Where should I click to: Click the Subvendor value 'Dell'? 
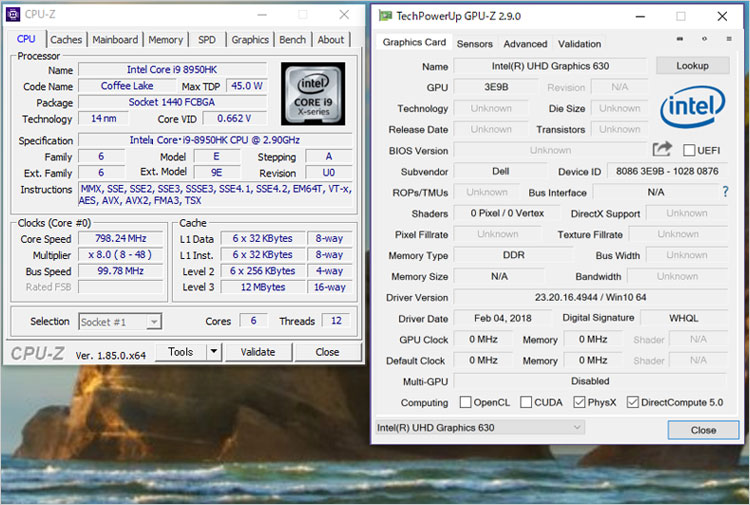pyautogui.click(x=500, y=171)
